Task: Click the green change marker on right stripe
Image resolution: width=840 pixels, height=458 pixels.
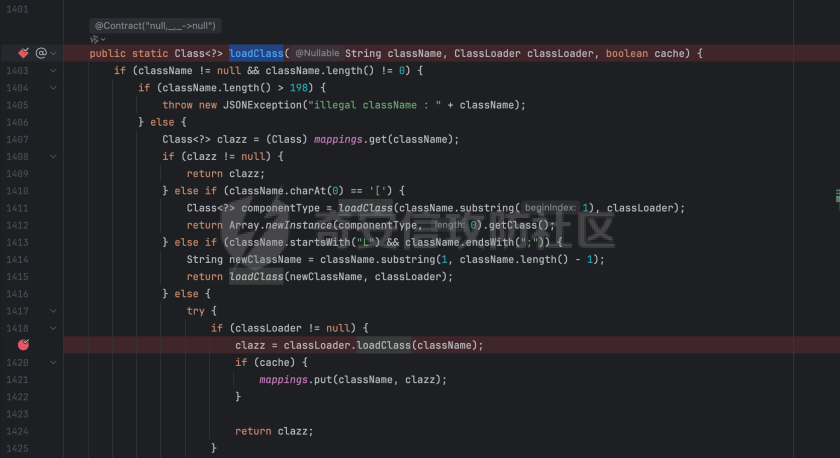Action: (835, 195)
